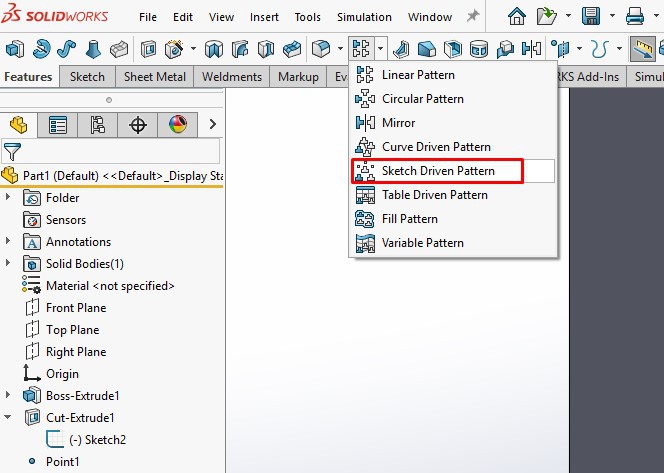Open the Simulation menu
Viewport: 664px width, 473px height.
(364, 17)
